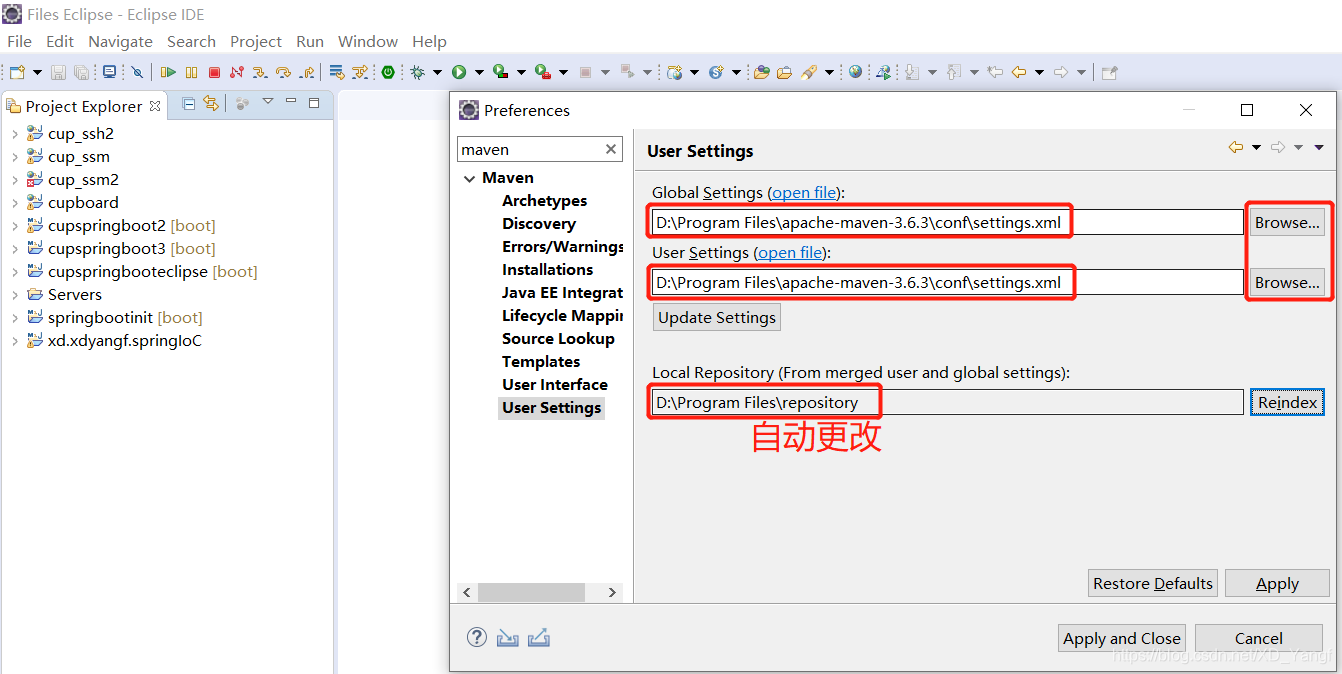Open the Run menu
1342x674 pixels.
click(310, 41)
